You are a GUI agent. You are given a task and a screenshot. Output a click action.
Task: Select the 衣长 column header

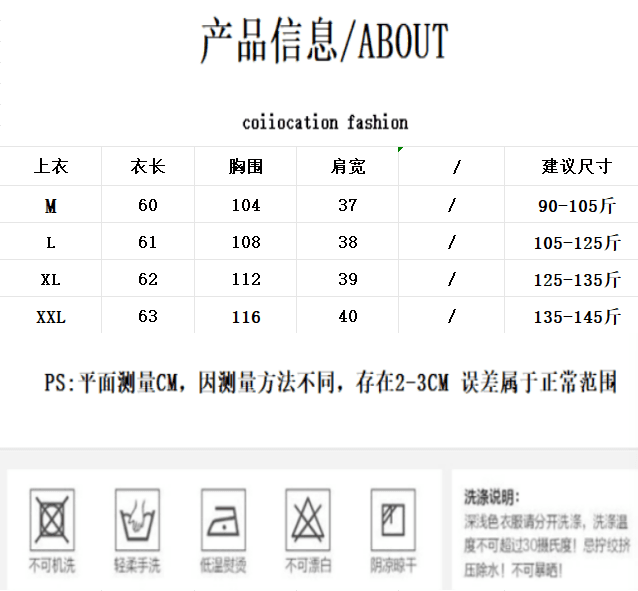pos(148,166)
